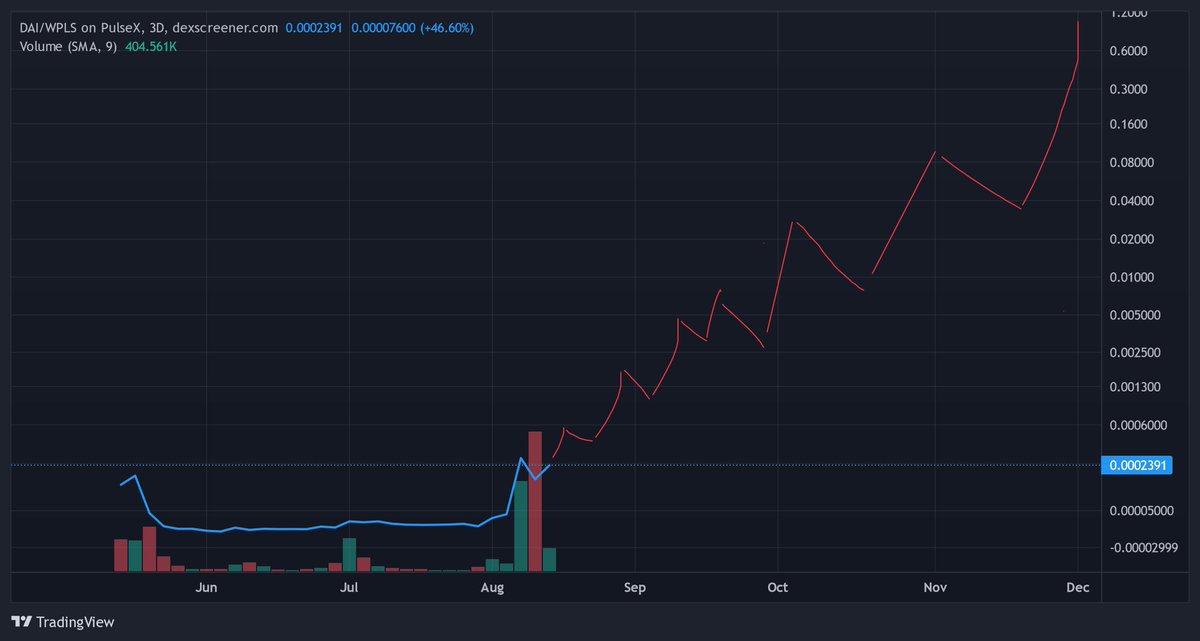Click the 0.01000 price axis label
The height and width of the screenshot is (641, 1200).
point(1130,277)
